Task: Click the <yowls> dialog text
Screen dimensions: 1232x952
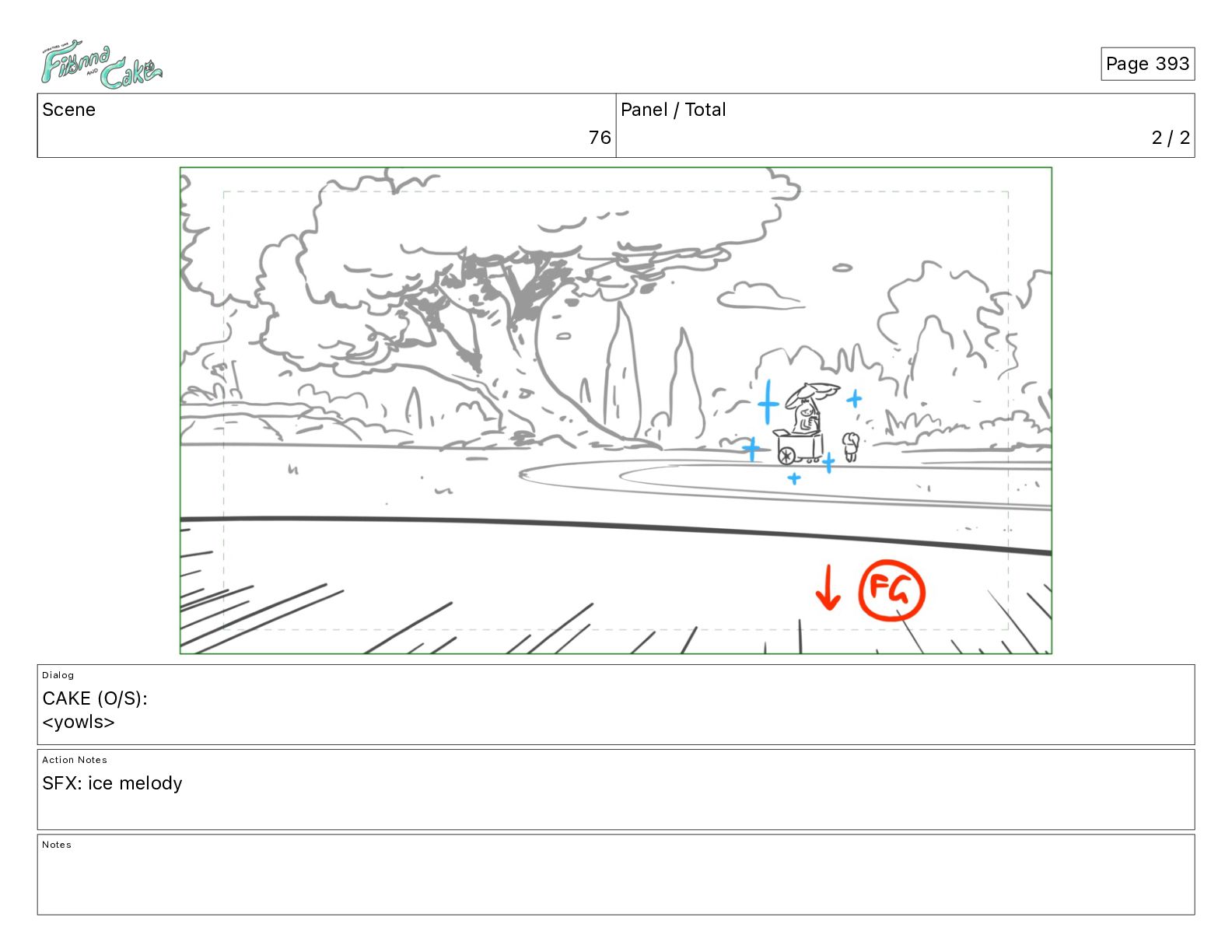Action: click(x=79, y=722)
